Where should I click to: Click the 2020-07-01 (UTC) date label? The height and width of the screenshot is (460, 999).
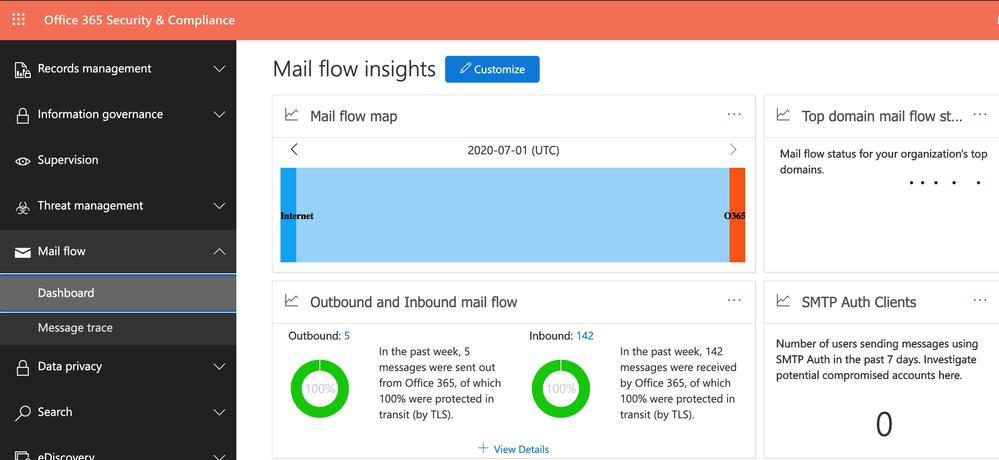click(x=514, y=151)
